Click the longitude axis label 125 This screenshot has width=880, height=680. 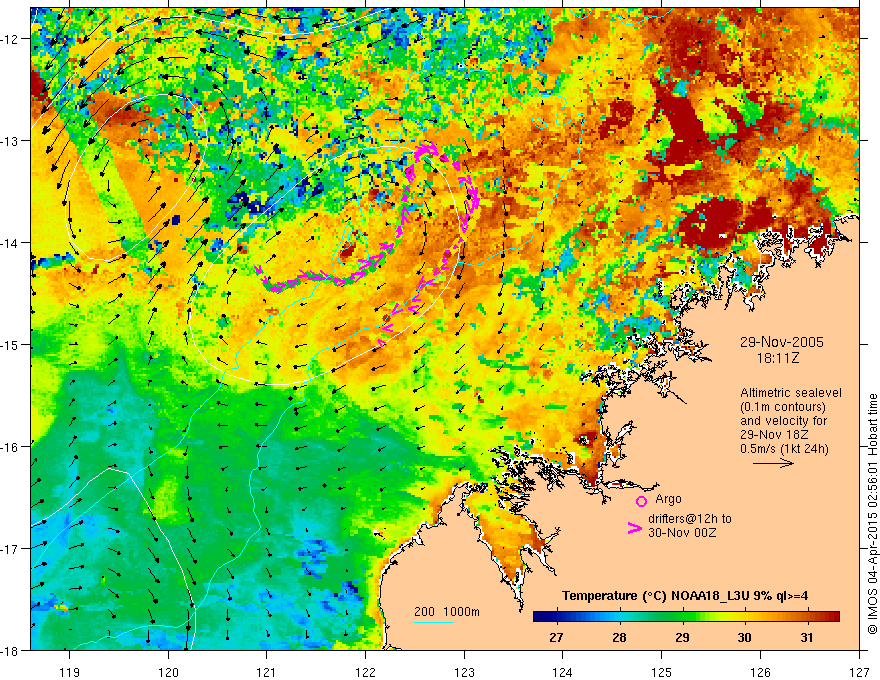pos(662,672)
